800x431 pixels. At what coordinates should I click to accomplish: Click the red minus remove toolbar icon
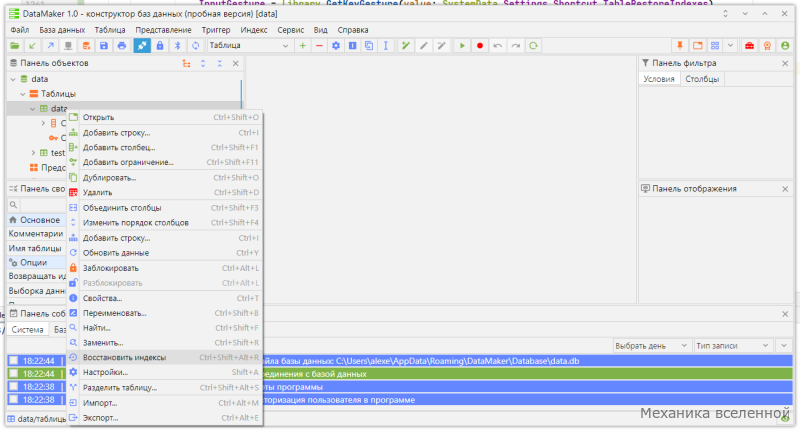[319, 46]
